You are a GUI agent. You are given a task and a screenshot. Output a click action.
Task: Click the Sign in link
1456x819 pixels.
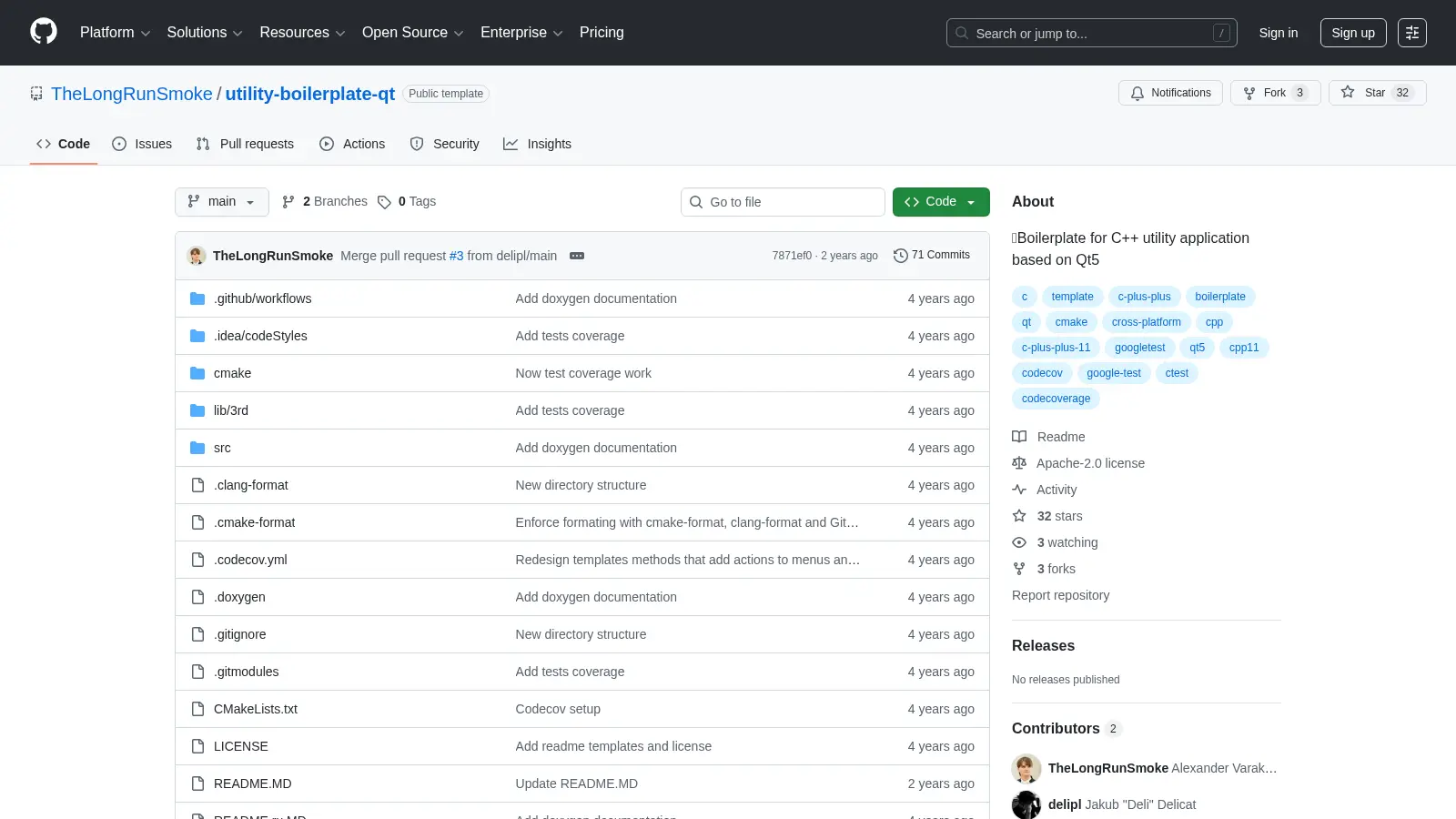1279,33
